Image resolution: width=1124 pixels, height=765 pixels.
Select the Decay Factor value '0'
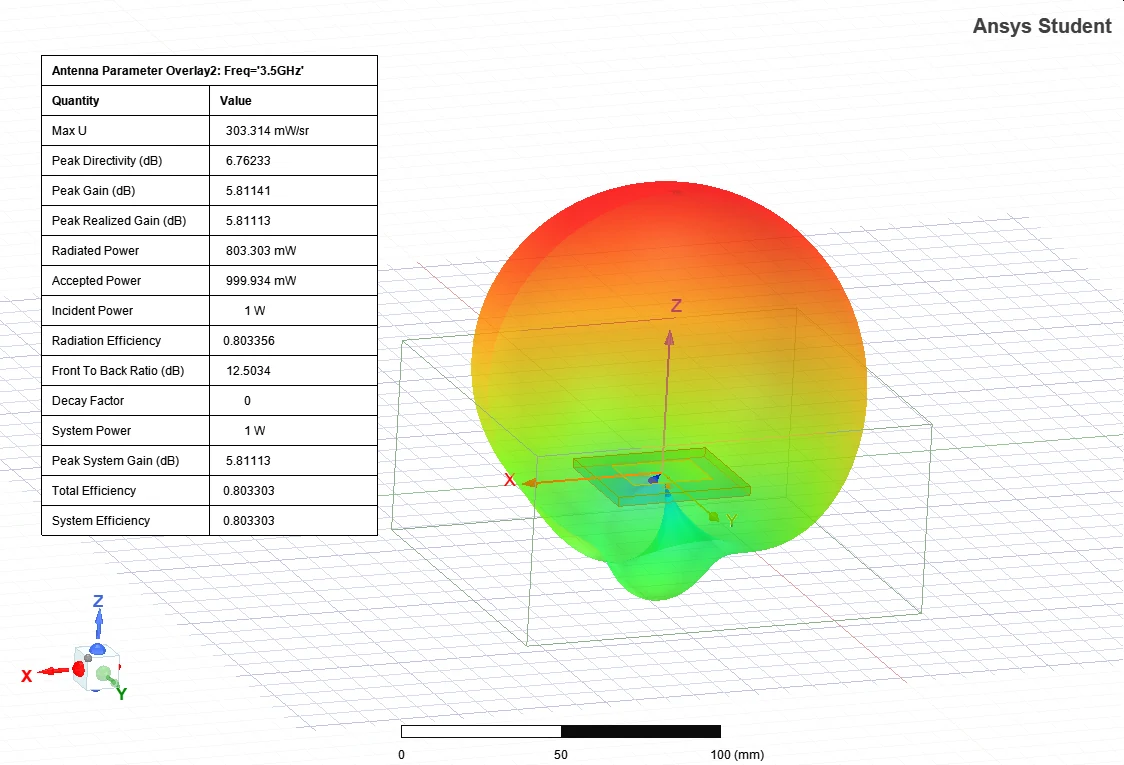point(247,401)
